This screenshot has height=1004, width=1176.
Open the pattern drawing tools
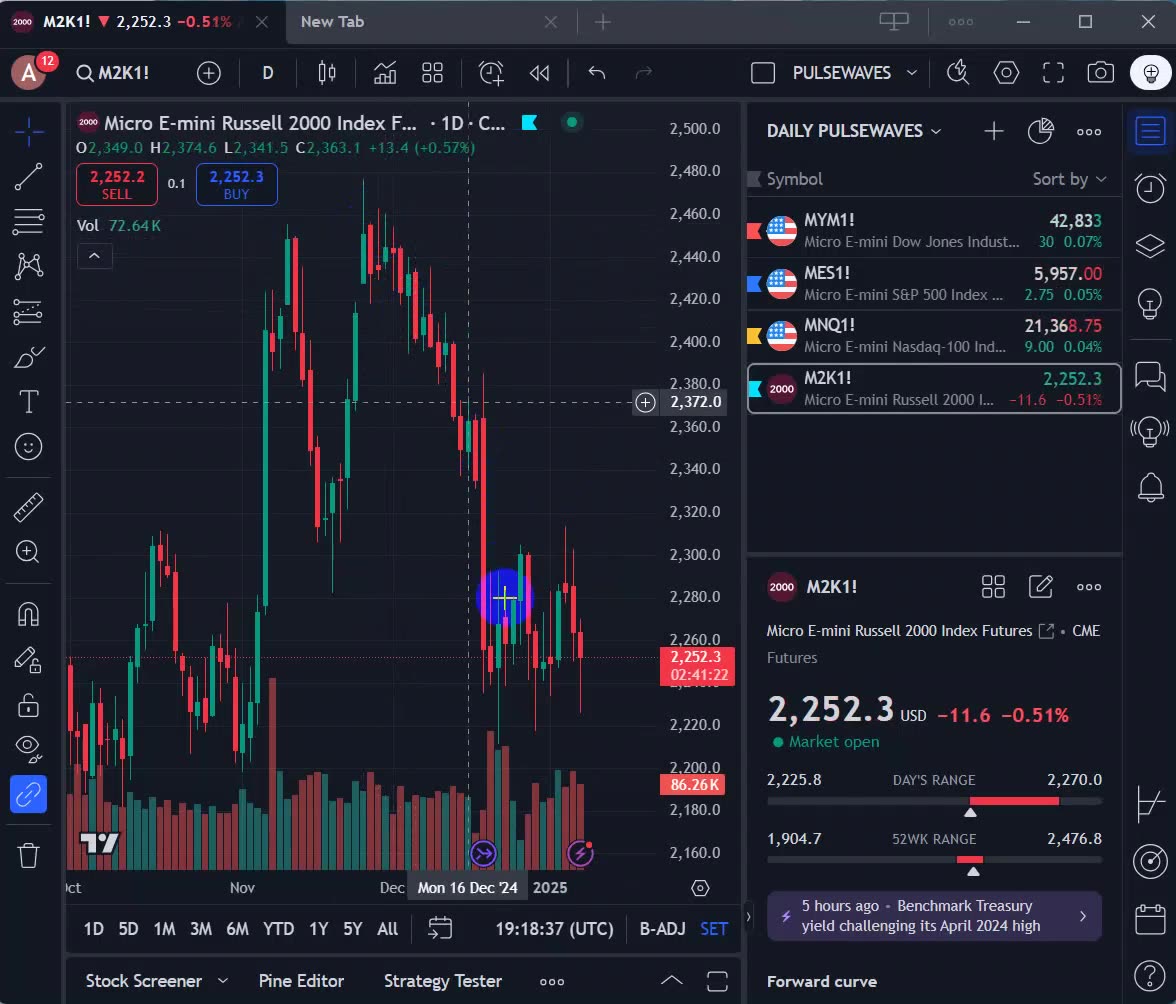28,267
